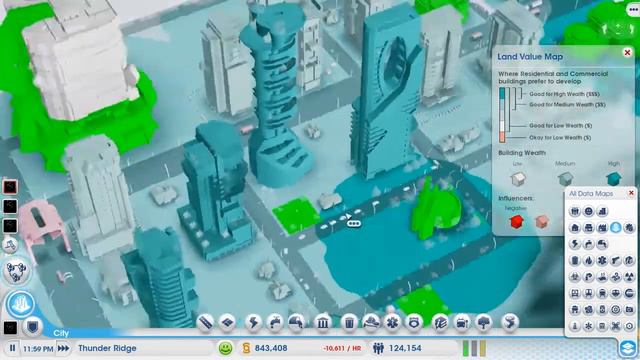
Task: Show the Ground Pollution biohazard data map
Action: pos(575,276)
